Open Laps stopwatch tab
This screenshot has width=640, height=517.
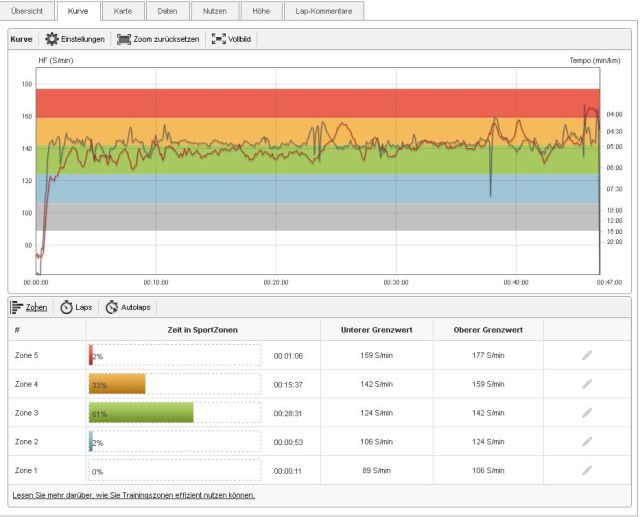66,307
